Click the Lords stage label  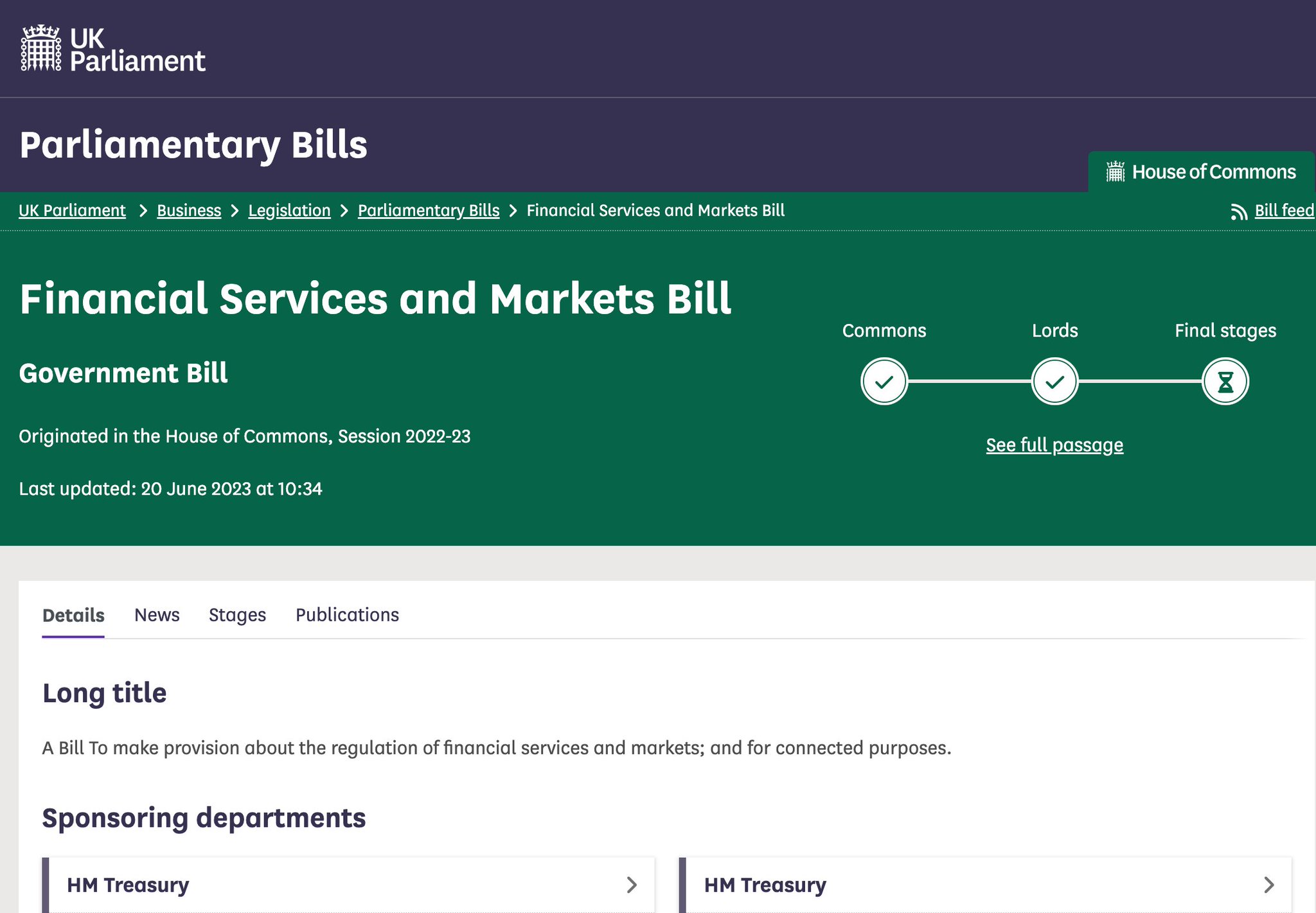click(x=1054, y=330)
